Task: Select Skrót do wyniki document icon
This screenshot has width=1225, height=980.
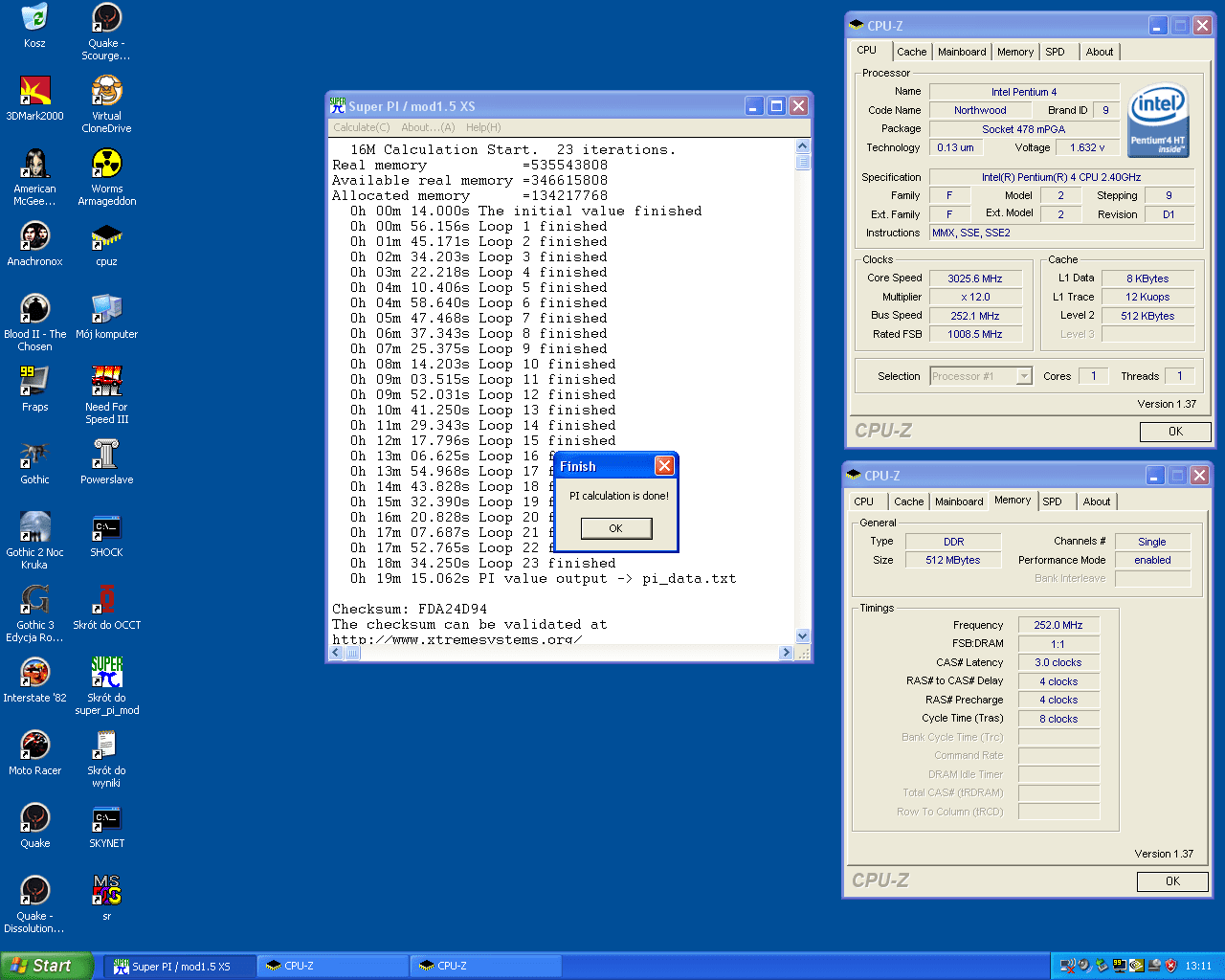Action: pos(106,759)
